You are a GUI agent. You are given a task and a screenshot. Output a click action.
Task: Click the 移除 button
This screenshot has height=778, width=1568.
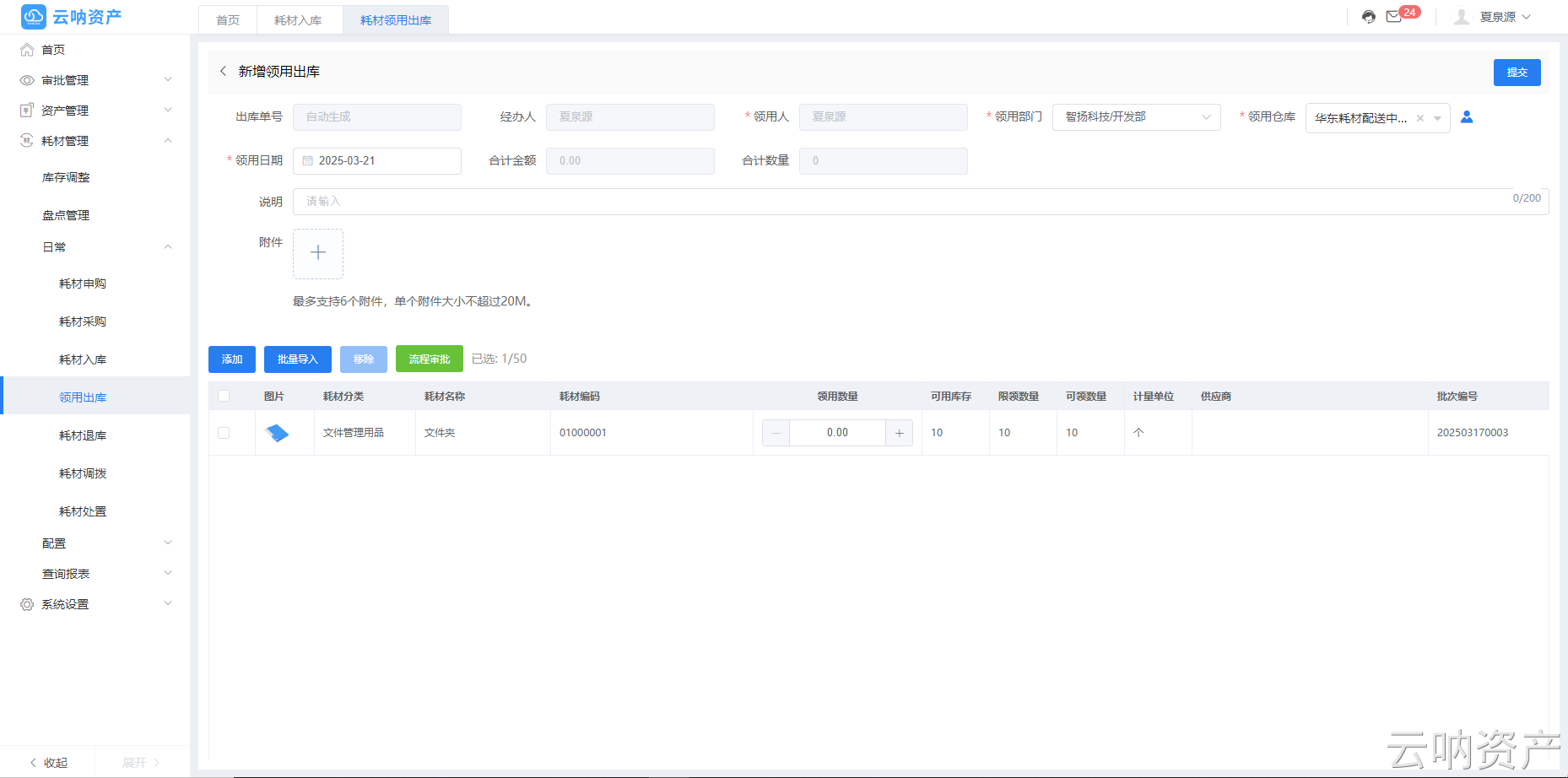coord(364,359)
